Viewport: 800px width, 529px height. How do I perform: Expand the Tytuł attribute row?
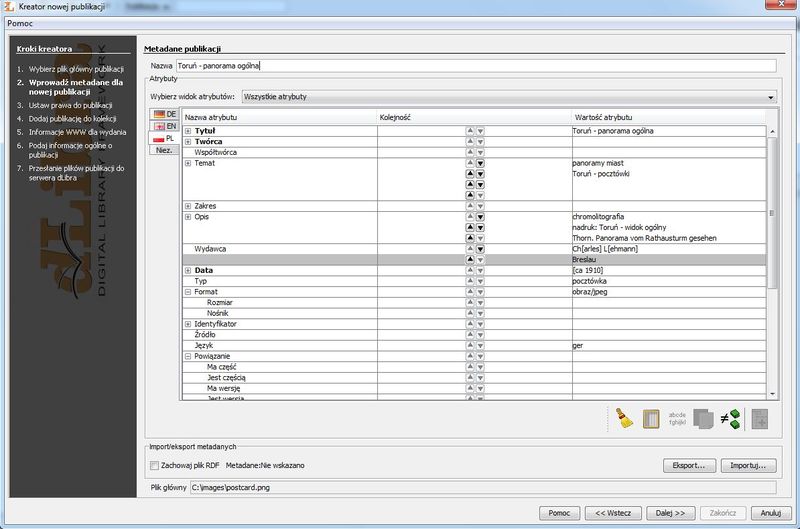pyautogui.click(x=188, y=131)
